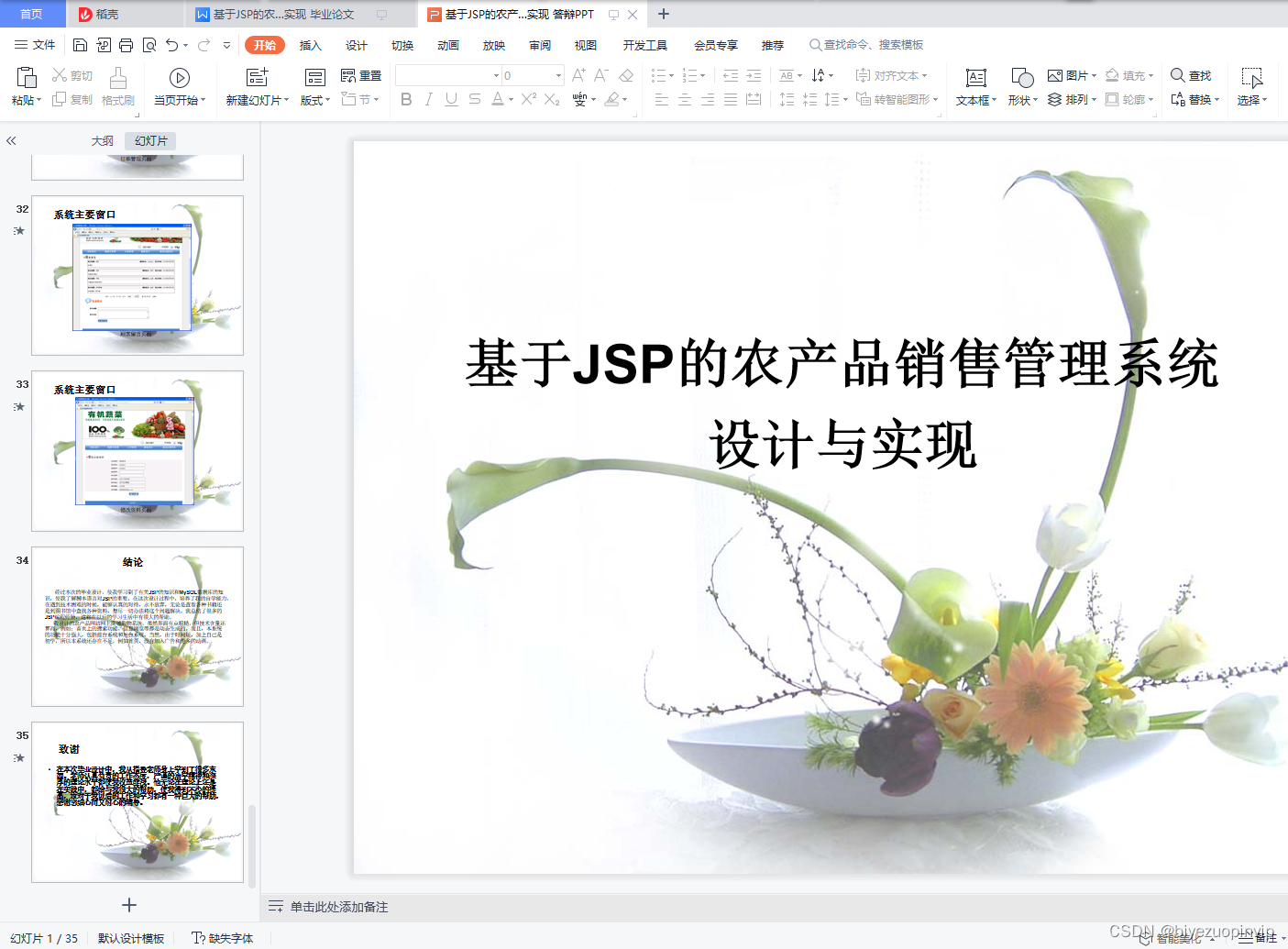Viewport: 1288px width, 949px height.
Task: Open the File (文件) menu
Action: pos(35,45)
